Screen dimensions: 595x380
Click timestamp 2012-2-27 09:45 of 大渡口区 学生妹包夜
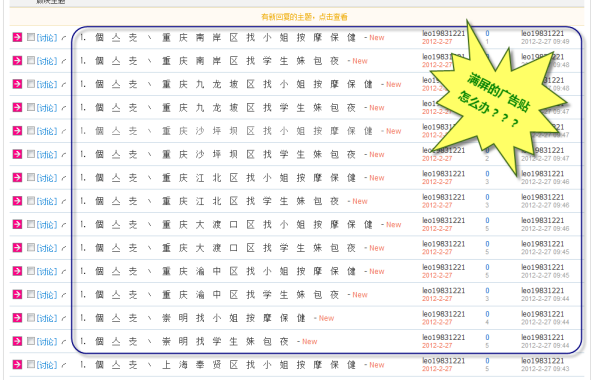click(x=545, y=252)
